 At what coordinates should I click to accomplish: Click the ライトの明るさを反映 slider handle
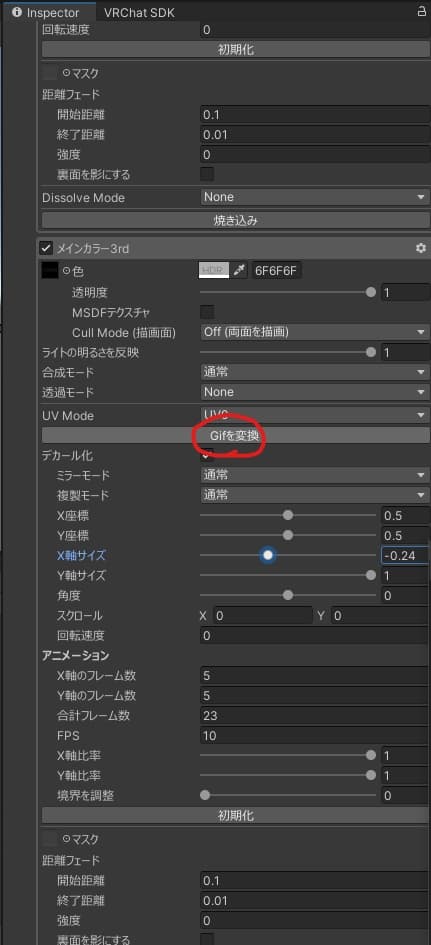point(371,352)
